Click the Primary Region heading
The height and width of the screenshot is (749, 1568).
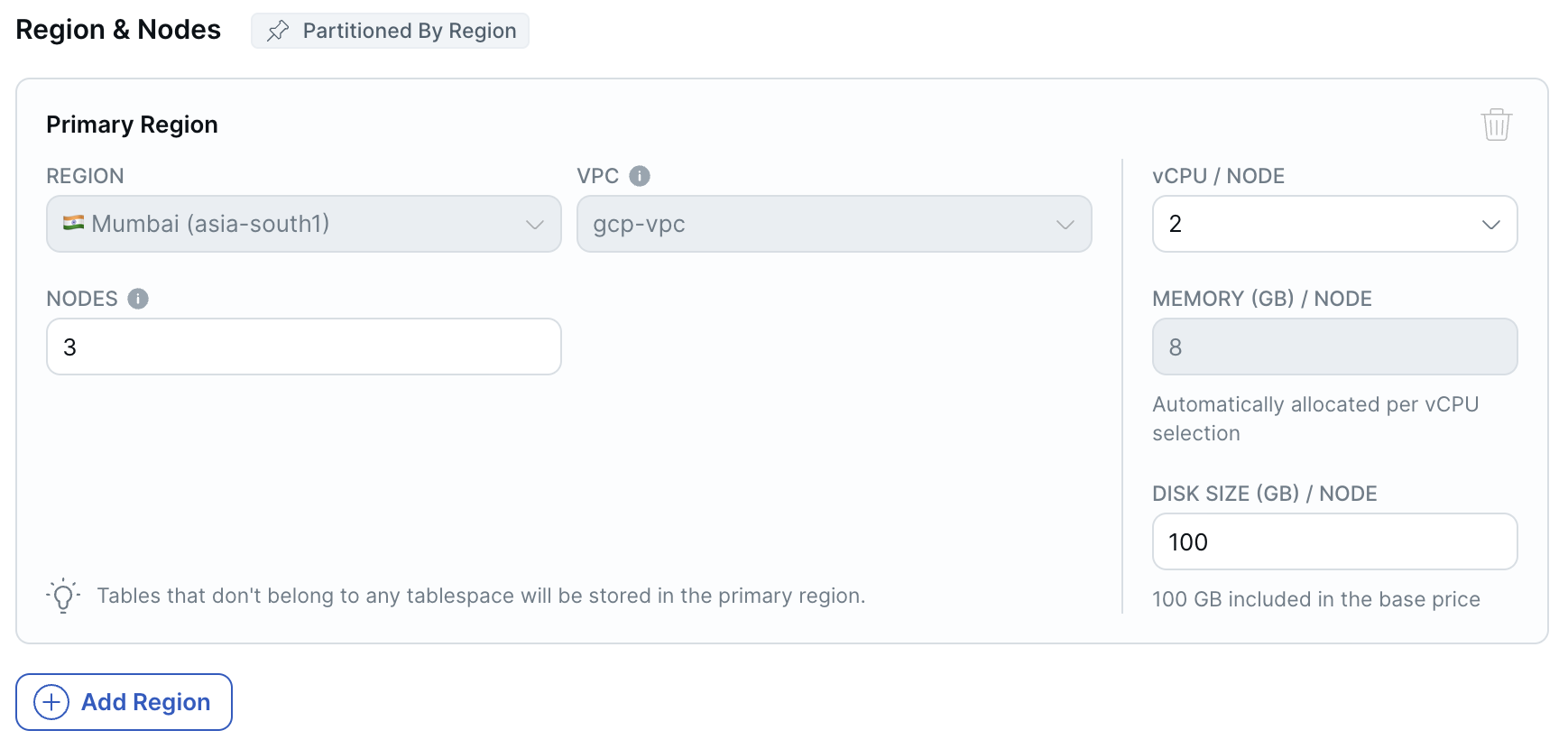click(x=132, y=125)
